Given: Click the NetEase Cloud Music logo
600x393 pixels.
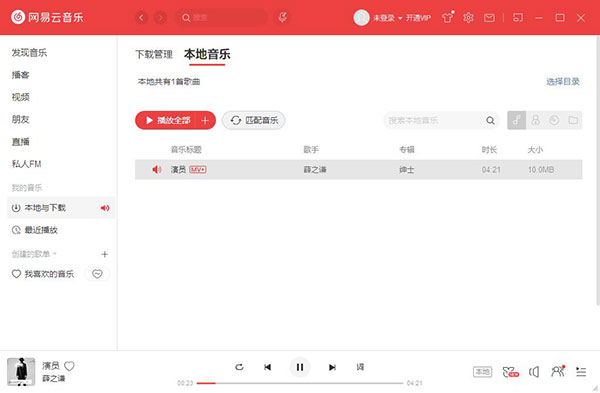Looking at the screenshot, I should pyautogui.click(x=47, y=17).
